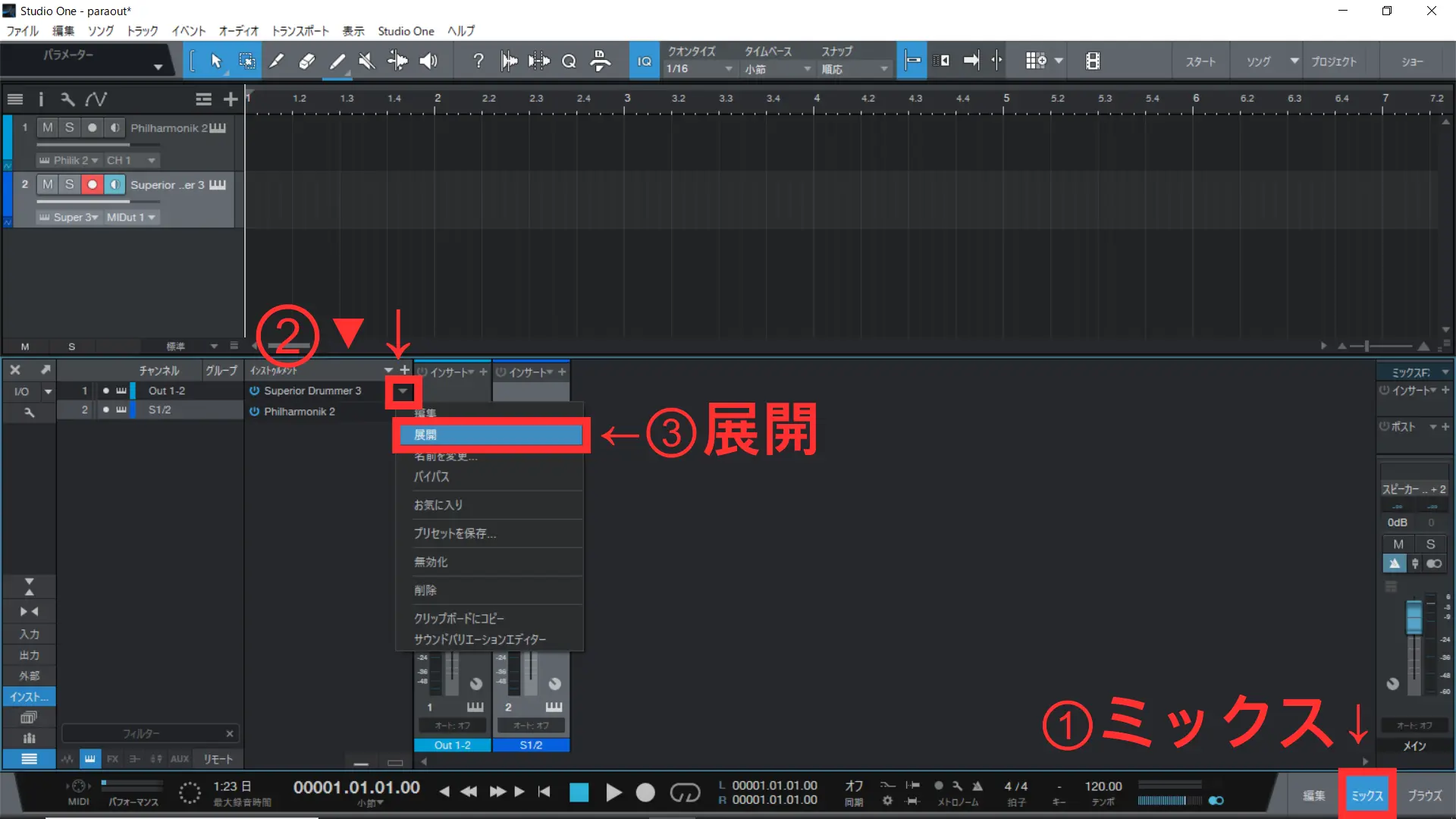The width and height of the screenshot is (1456, 819).
Task: Open Superior Drummer 3 instrument menu arrow
Action: [x=403, y=391]
